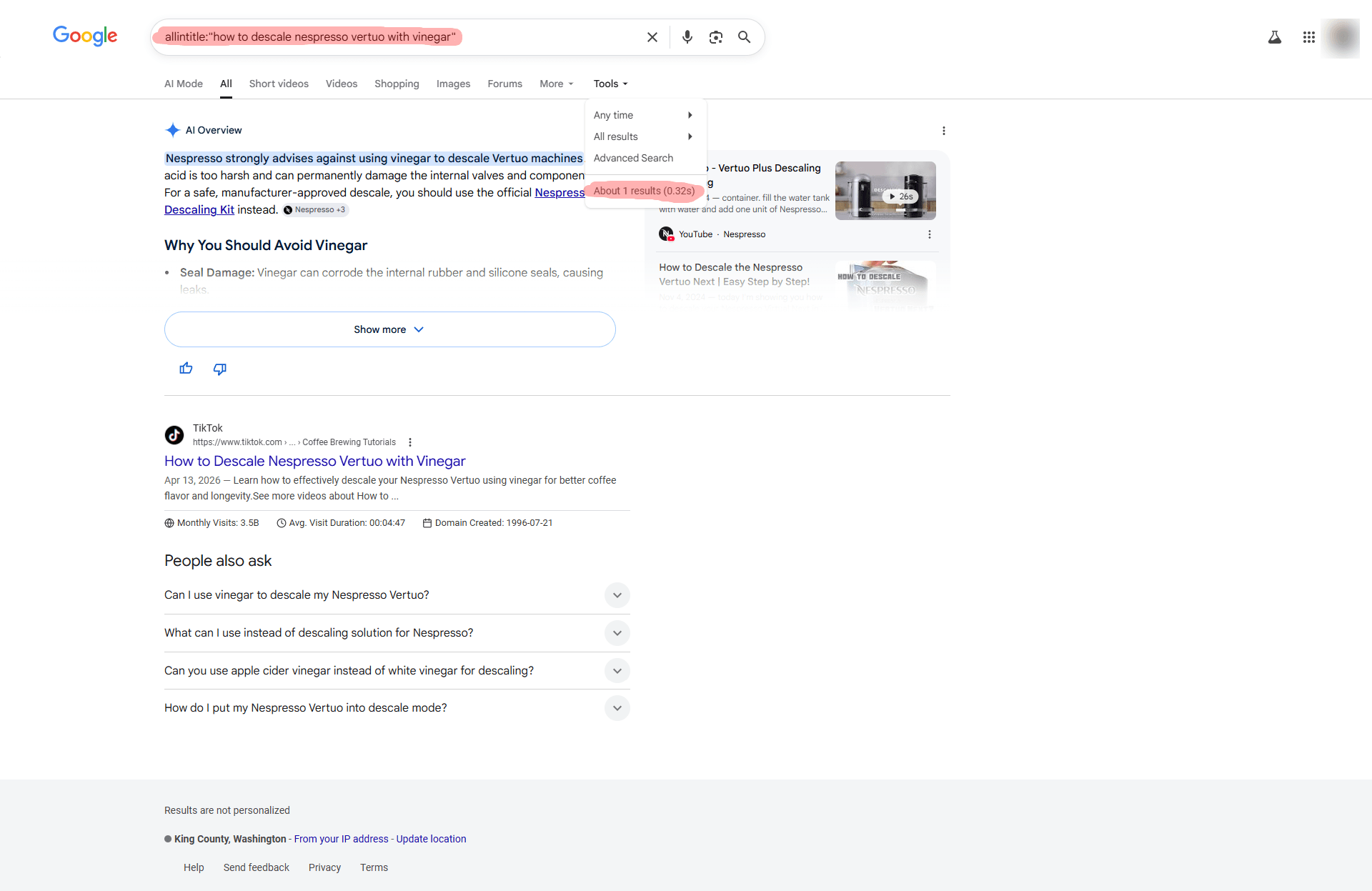Screen dimensions: 1372x891
Task: Click the Domain Created calendar icon
Action: coord(427,523)
